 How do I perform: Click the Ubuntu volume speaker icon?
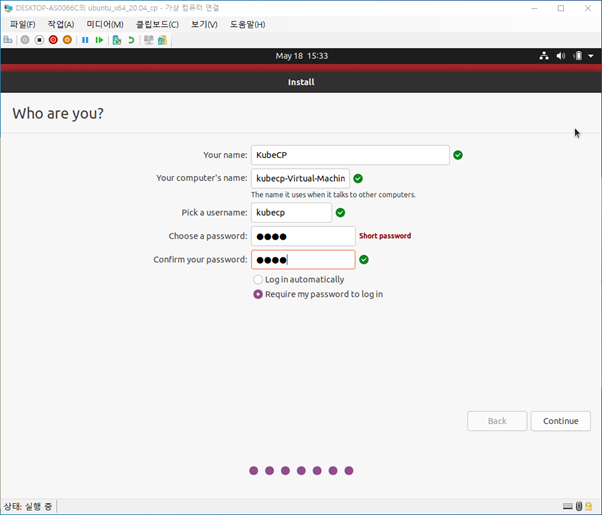(x=561, y=56)
